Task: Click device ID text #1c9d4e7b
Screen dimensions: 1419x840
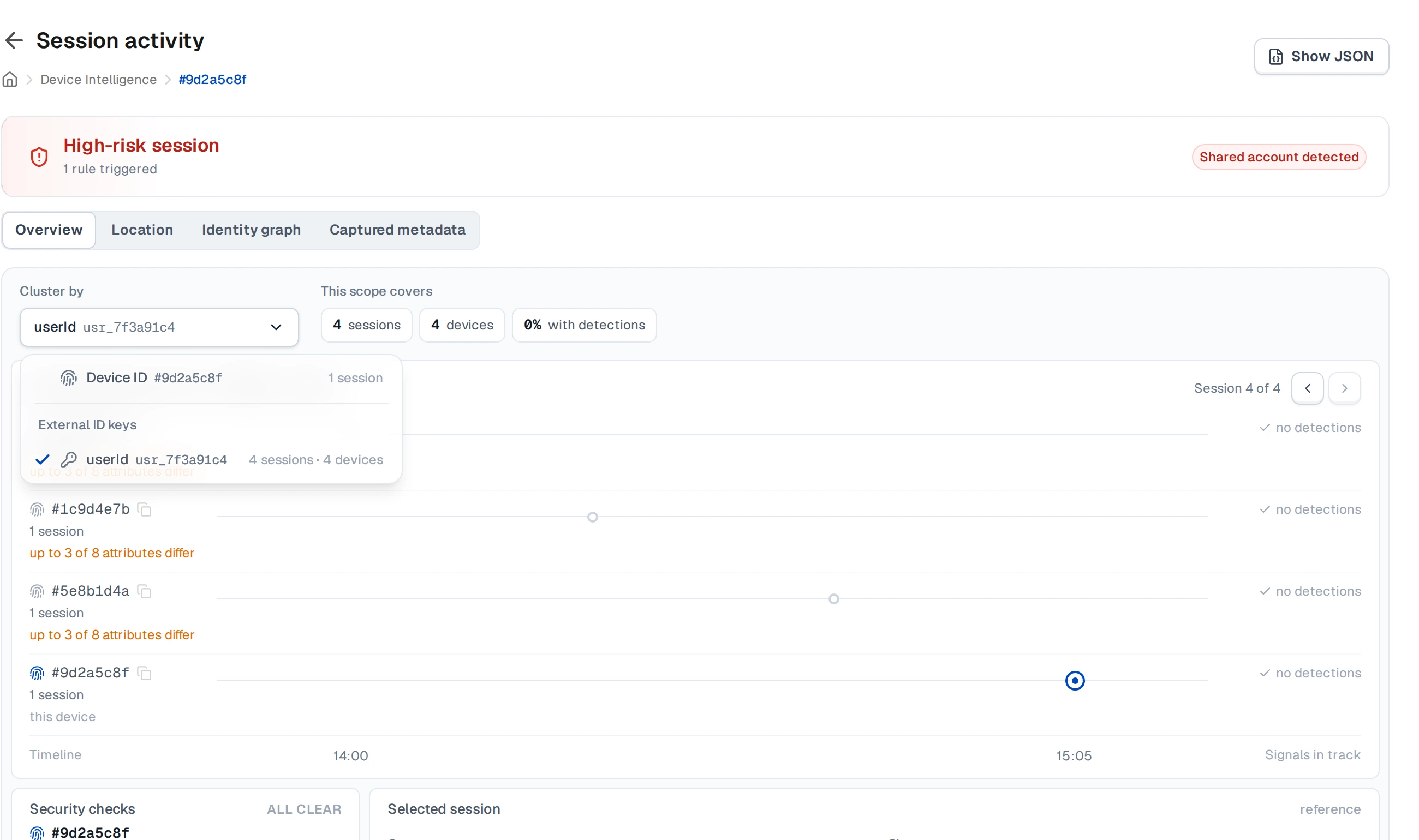Action: (x=91, y=509)
